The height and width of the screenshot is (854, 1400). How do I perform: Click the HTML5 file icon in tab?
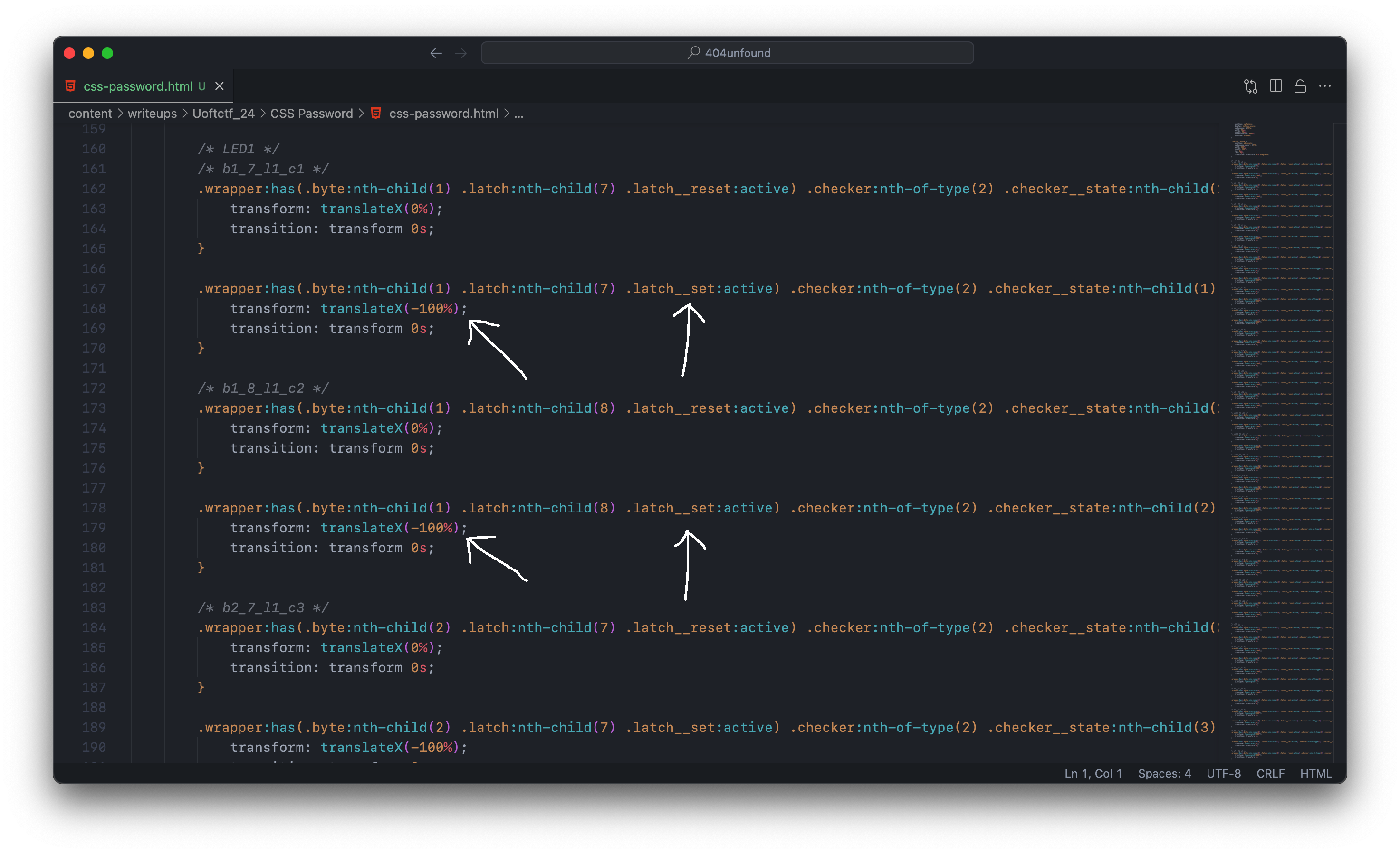click(70, 86)
